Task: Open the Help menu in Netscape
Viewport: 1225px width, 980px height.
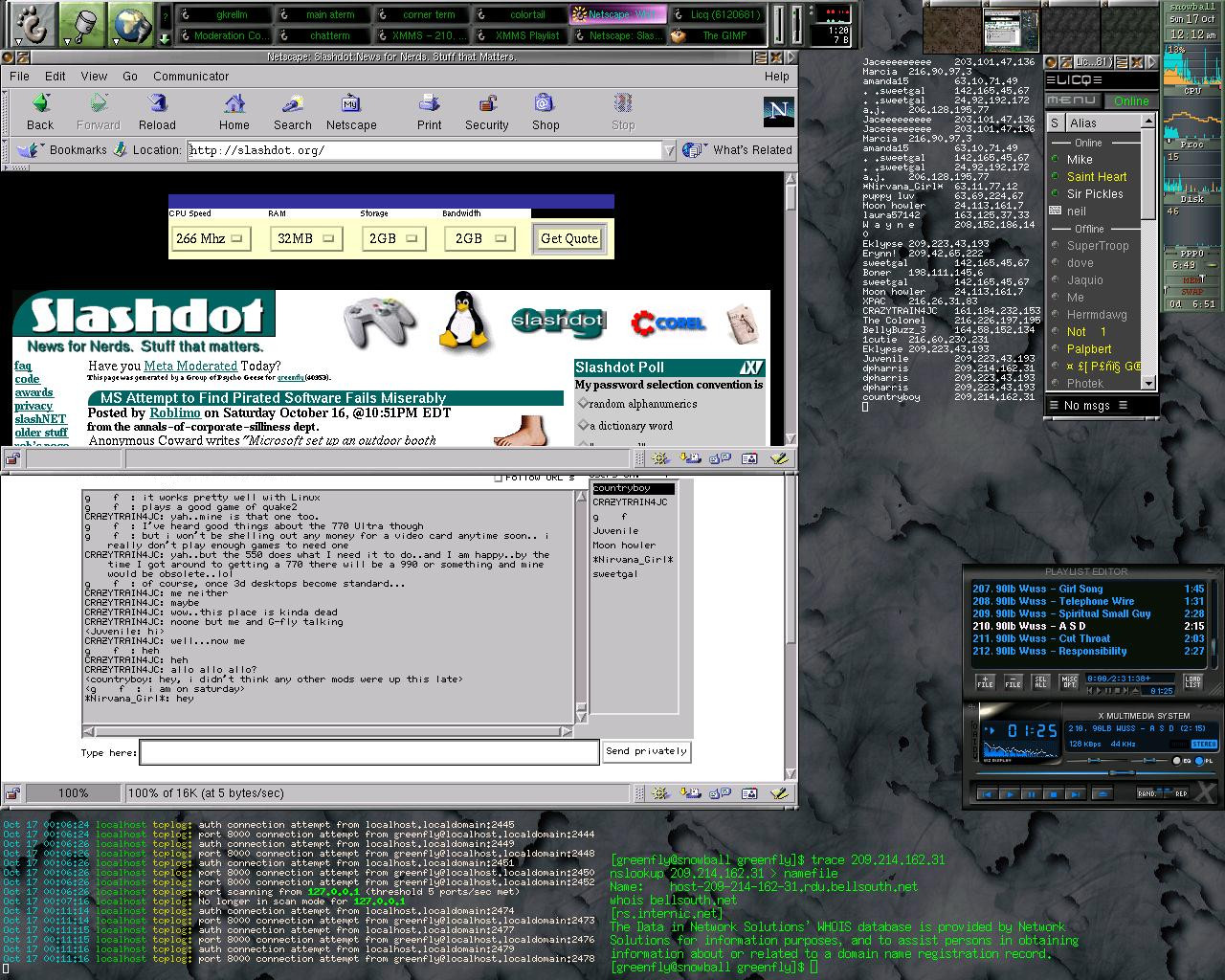Action: pyautogui.click(x=777, y=76)
